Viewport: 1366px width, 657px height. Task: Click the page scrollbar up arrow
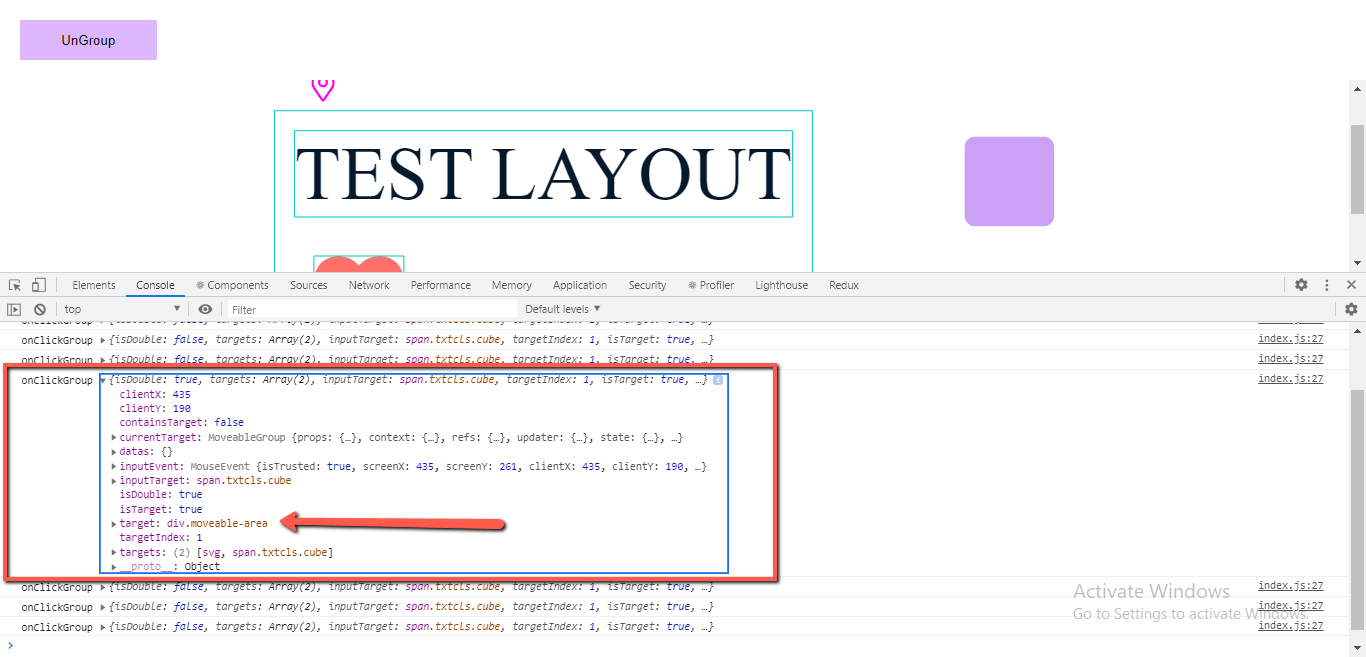[1357, 87]
